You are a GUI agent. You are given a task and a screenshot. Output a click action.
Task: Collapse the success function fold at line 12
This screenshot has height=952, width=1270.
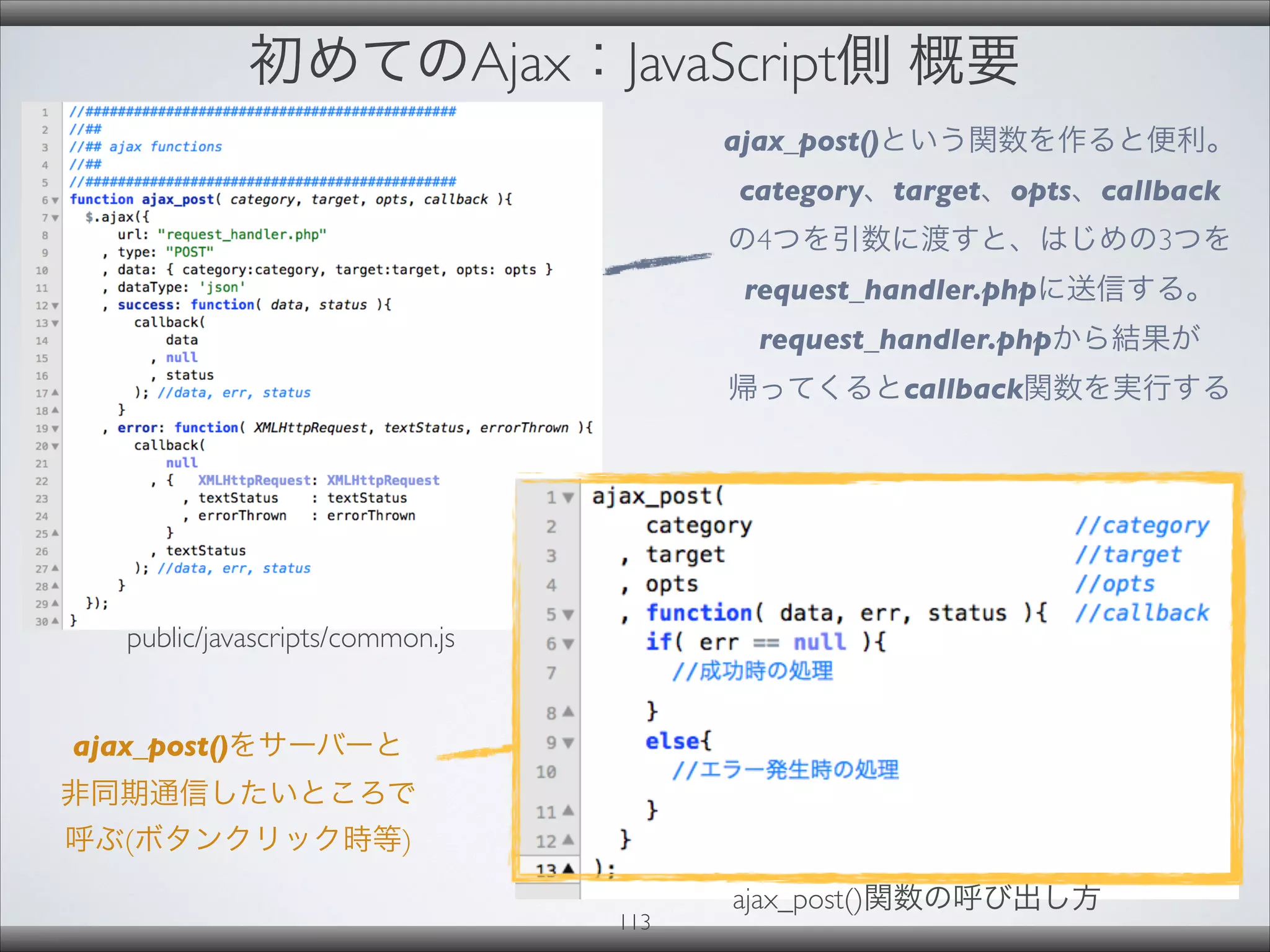(55, 306)
